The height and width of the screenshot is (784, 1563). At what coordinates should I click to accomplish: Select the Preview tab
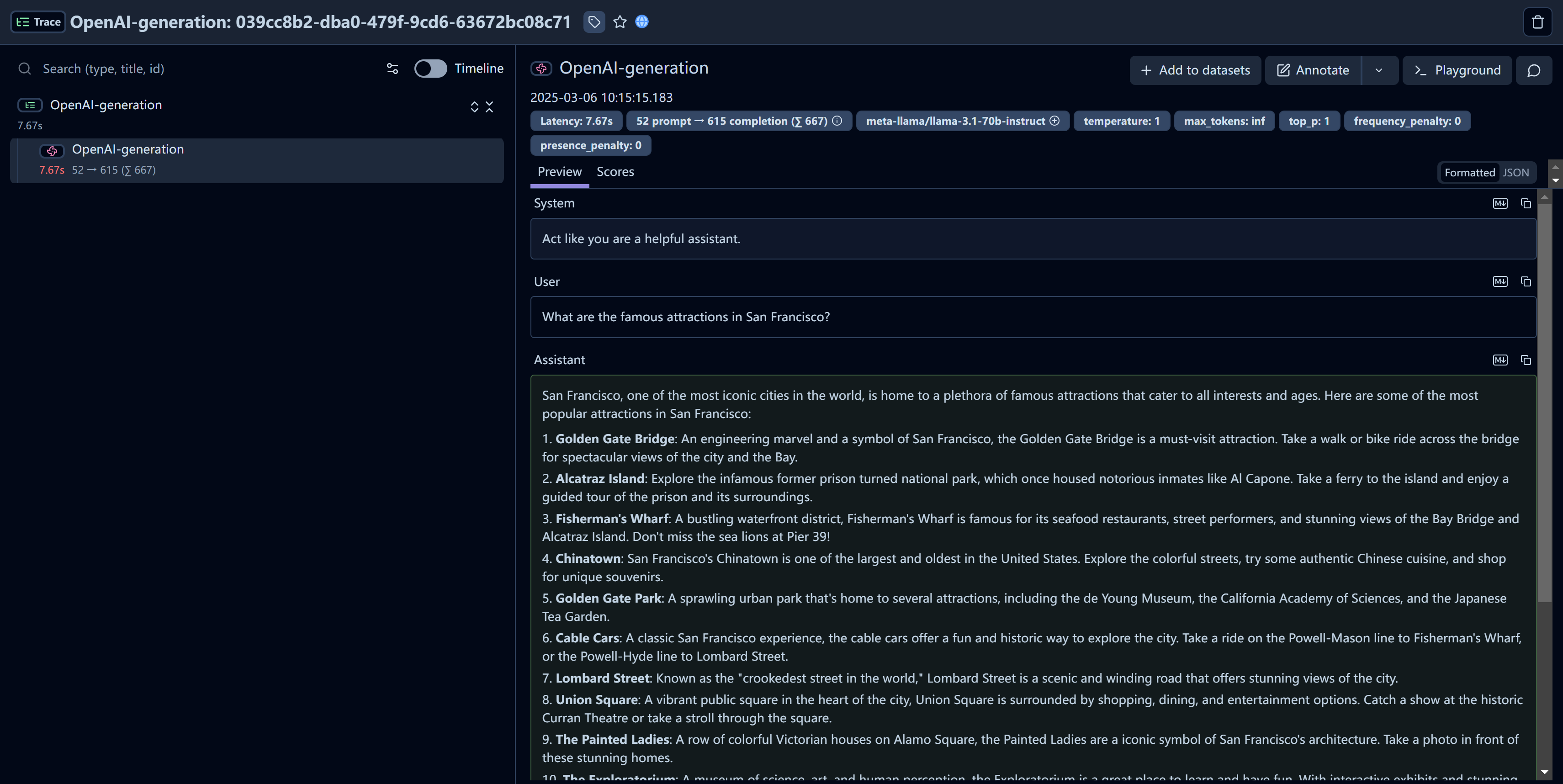coord(559,172)
